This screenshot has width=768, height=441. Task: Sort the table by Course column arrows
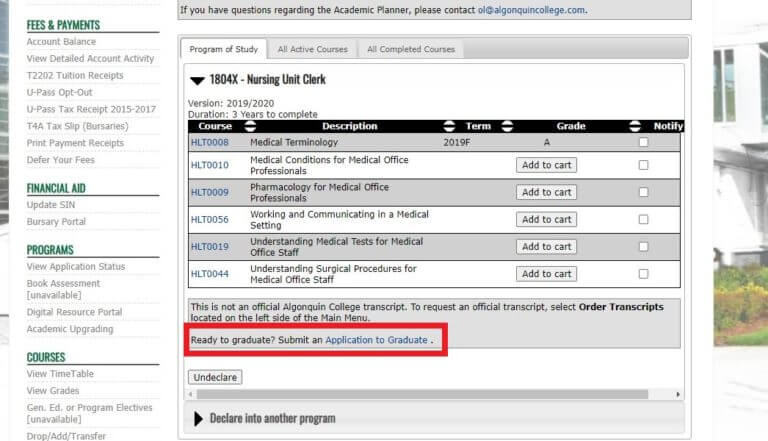[x=250, y=127]
